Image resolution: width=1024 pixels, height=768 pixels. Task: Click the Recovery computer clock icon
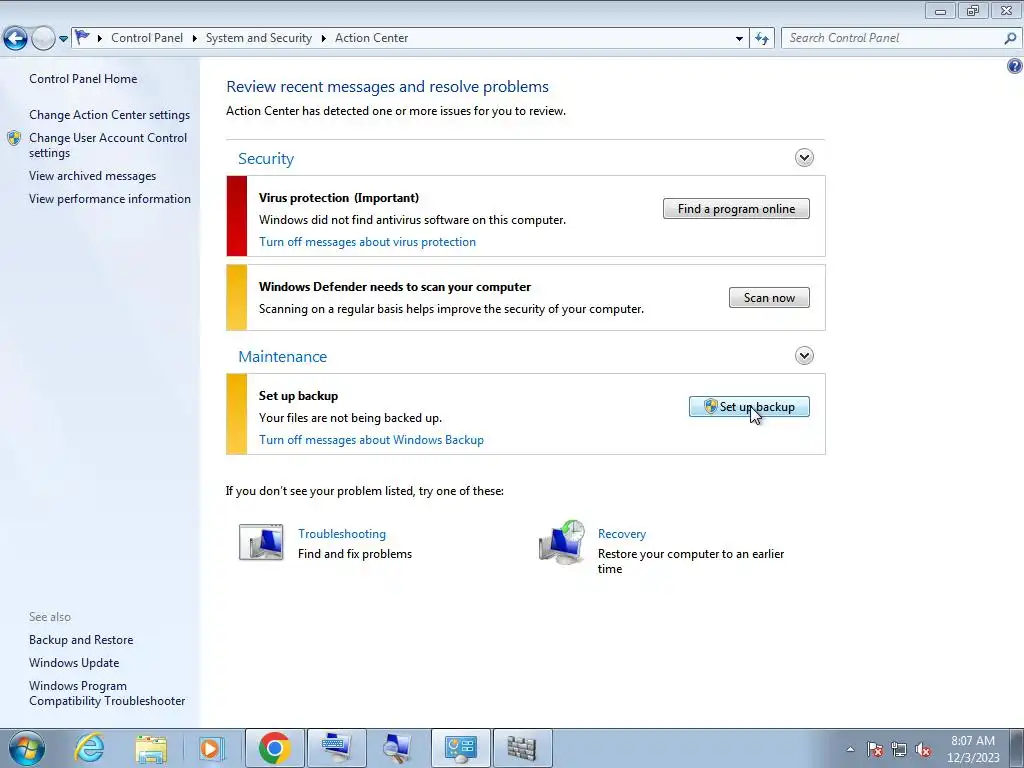coord(562,542)
